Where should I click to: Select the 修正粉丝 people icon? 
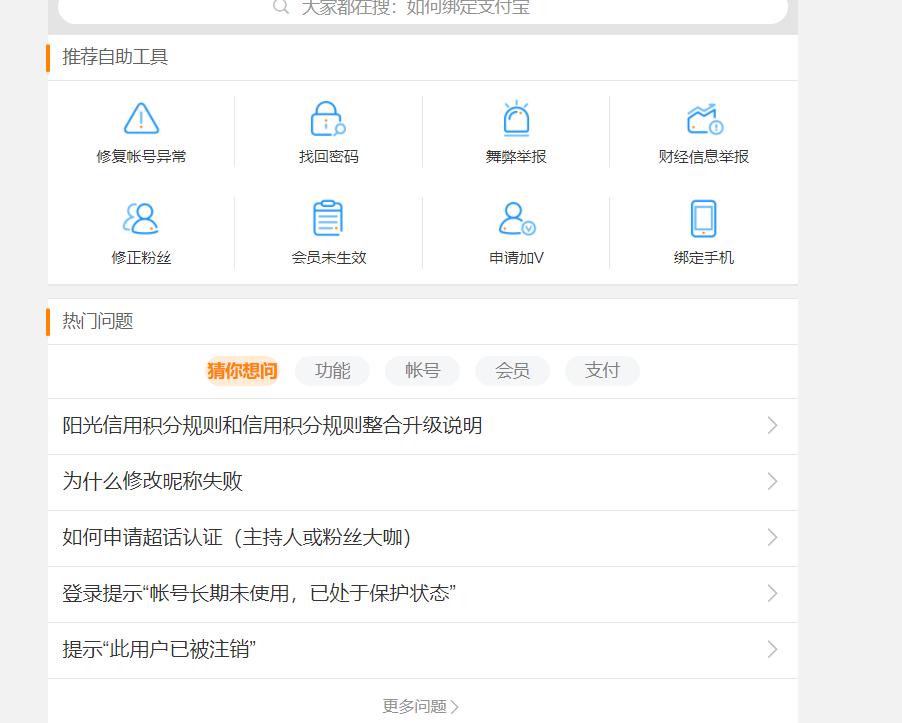[x=141, y=218]
